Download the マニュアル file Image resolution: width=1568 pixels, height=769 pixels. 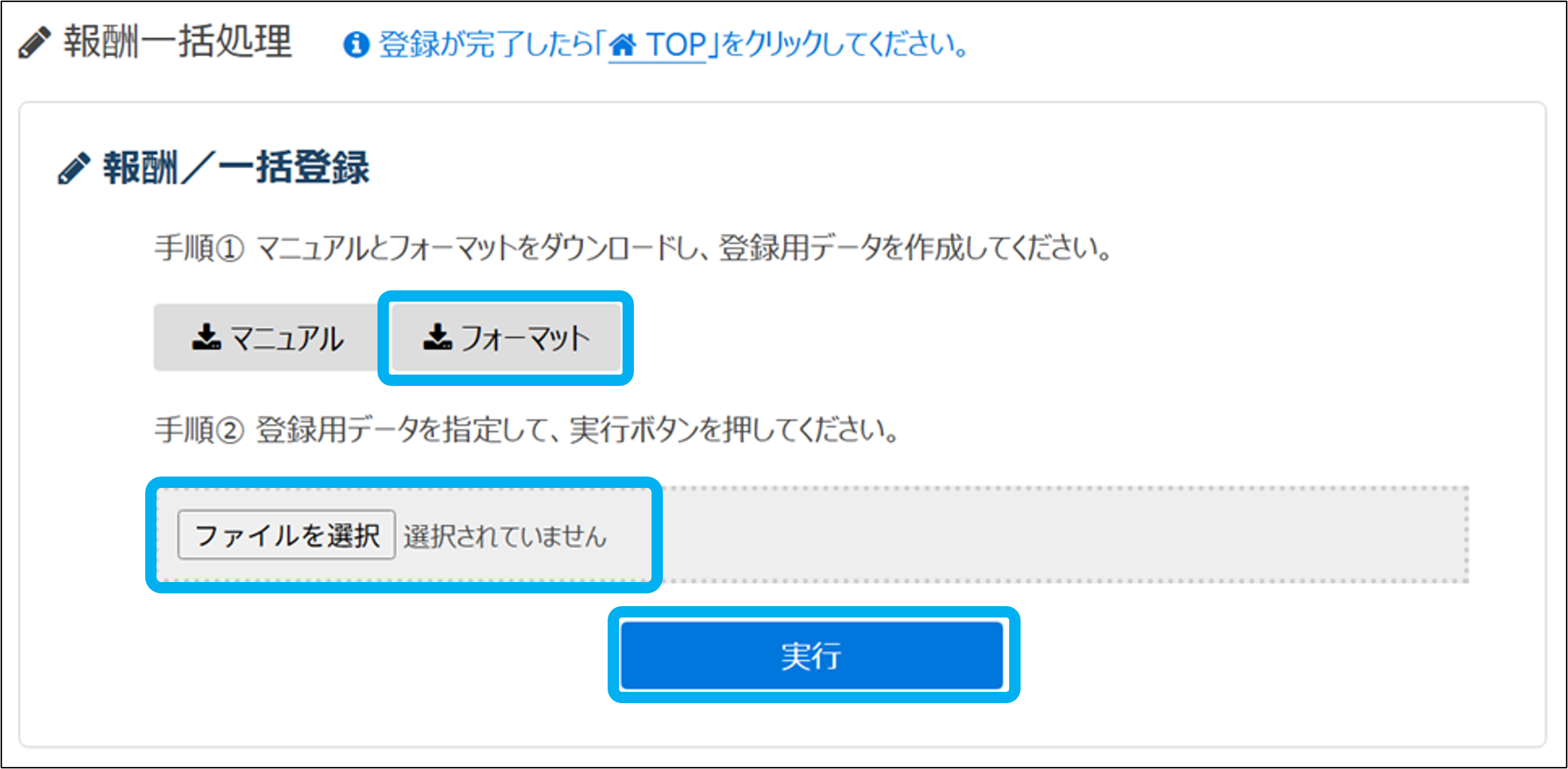tap(268, 338)
